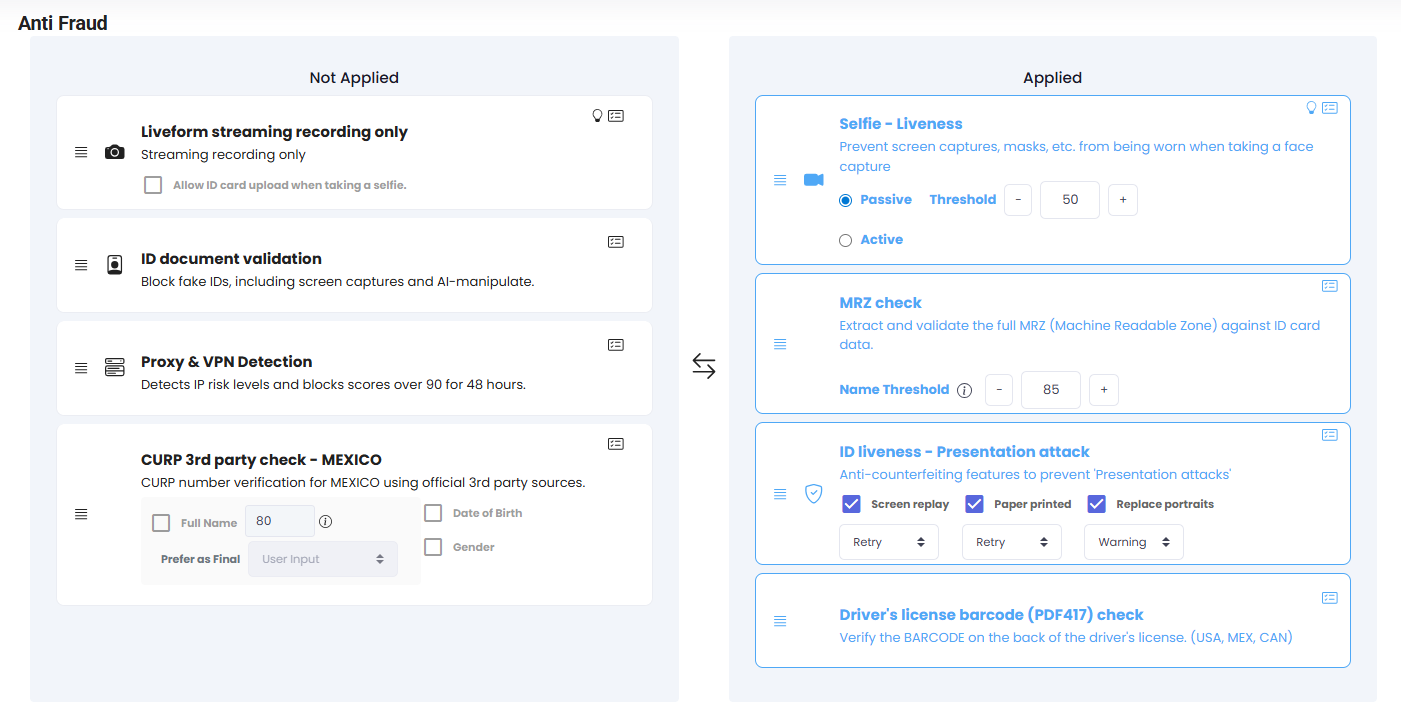Open the Prefer as Final User Input dropdown
The height and width of the screenshot is (715, 1401).
coord(322,559)
